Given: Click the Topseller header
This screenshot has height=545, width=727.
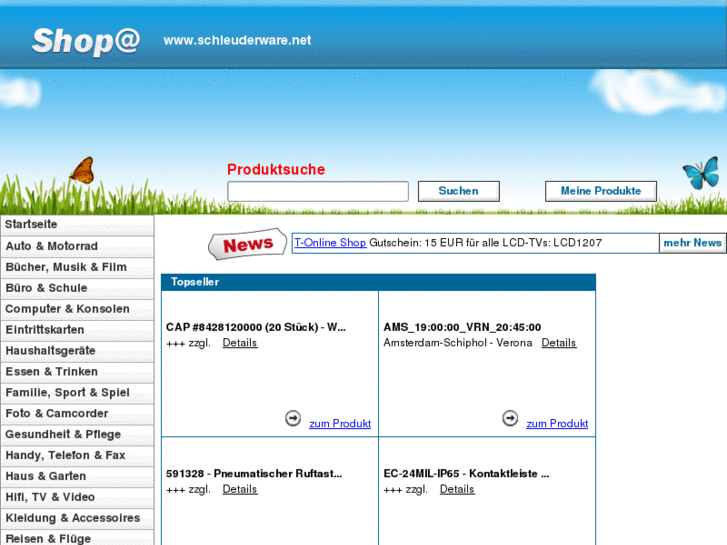Looking at the screenshot, I should pyautogui.click(x=378, y=282).
